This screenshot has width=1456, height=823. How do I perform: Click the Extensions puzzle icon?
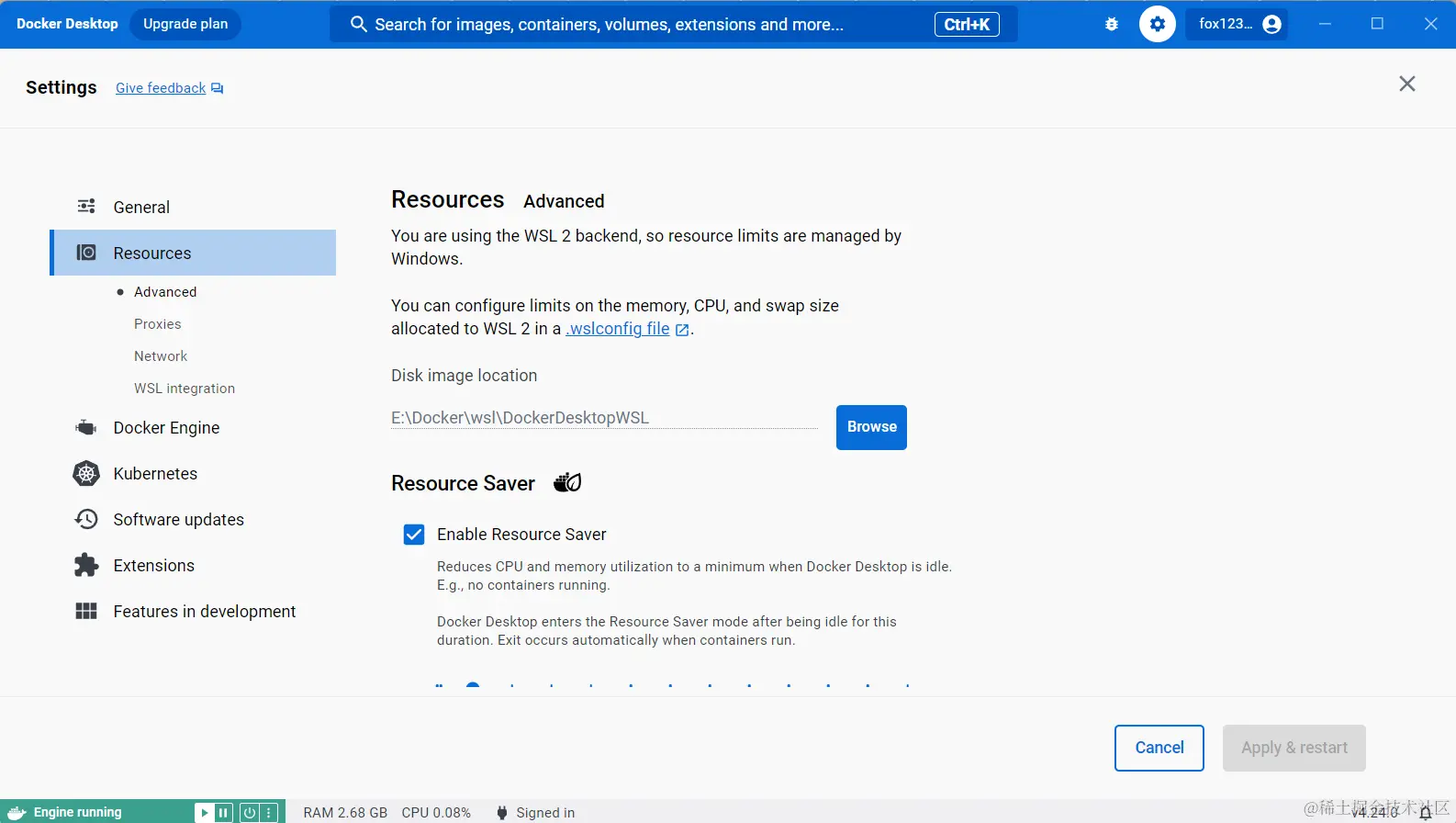point(86,565)
